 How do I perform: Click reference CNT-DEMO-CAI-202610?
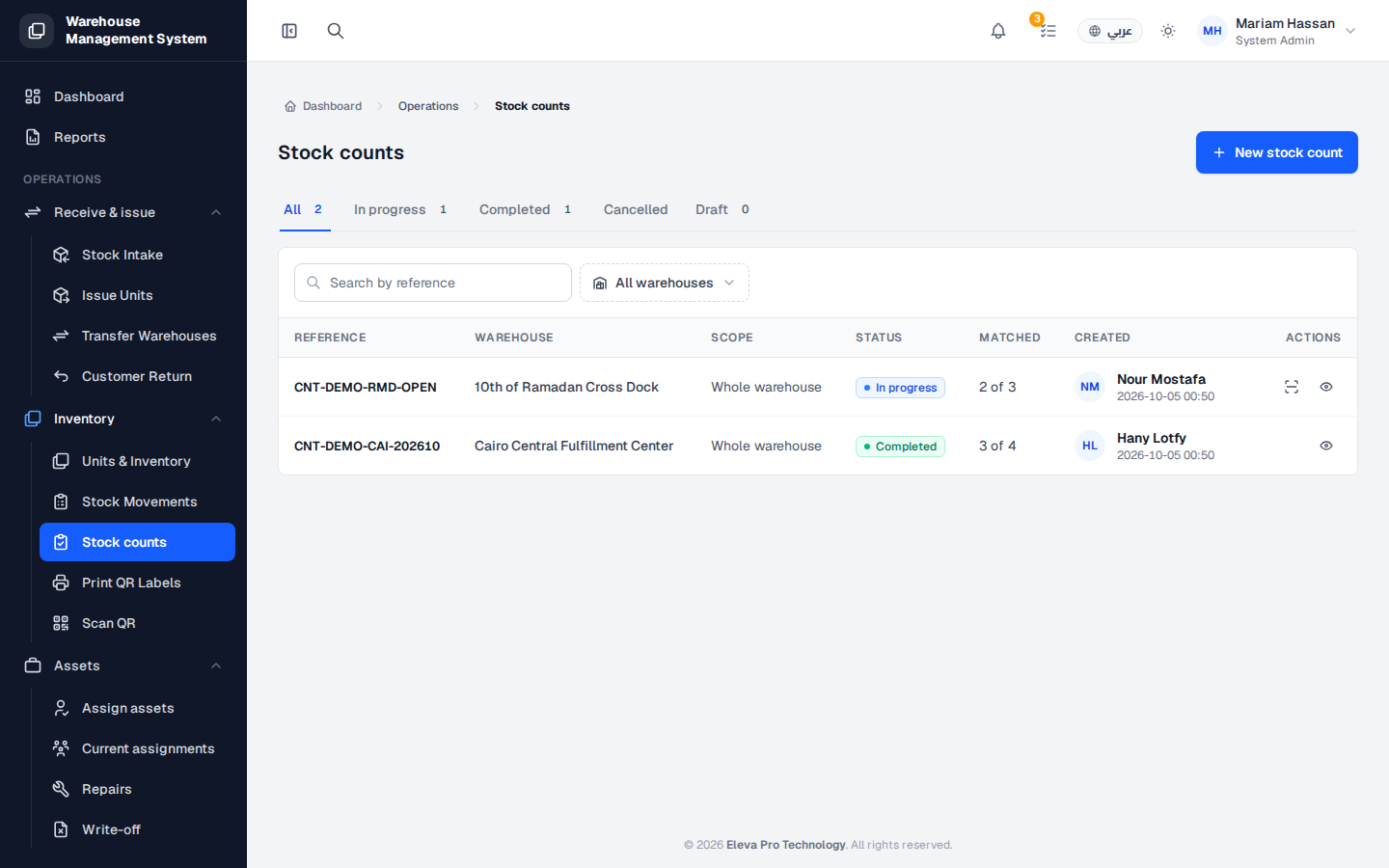pos(367,446)
